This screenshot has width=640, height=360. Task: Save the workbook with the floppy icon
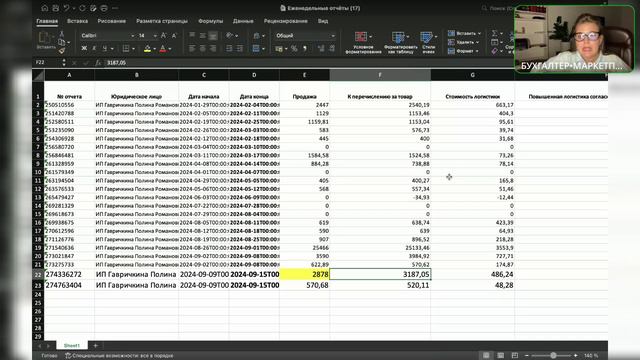coord(56,8)
